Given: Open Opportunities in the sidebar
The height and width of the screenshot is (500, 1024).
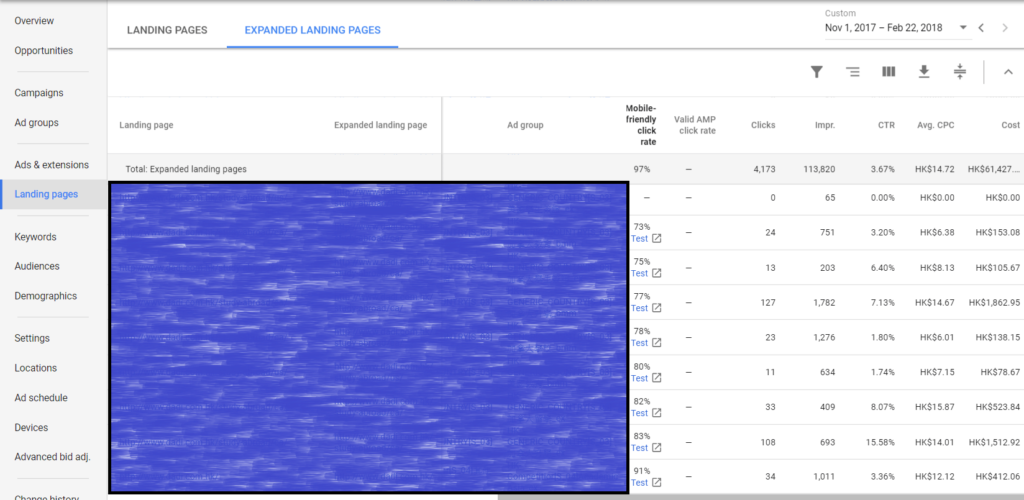Looking at the screenshot, I should tap(44, 50).
